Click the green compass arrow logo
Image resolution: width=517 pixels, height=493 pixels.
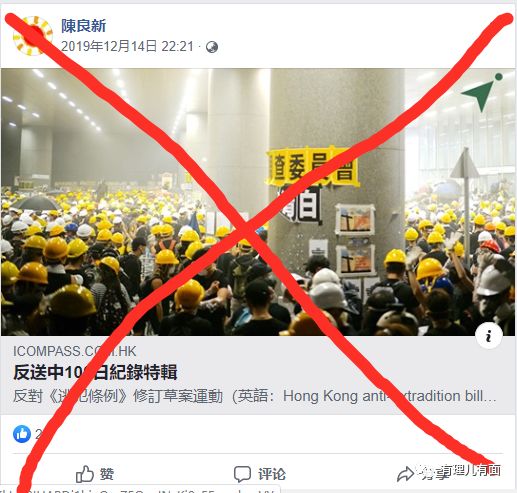coord(482,92)
